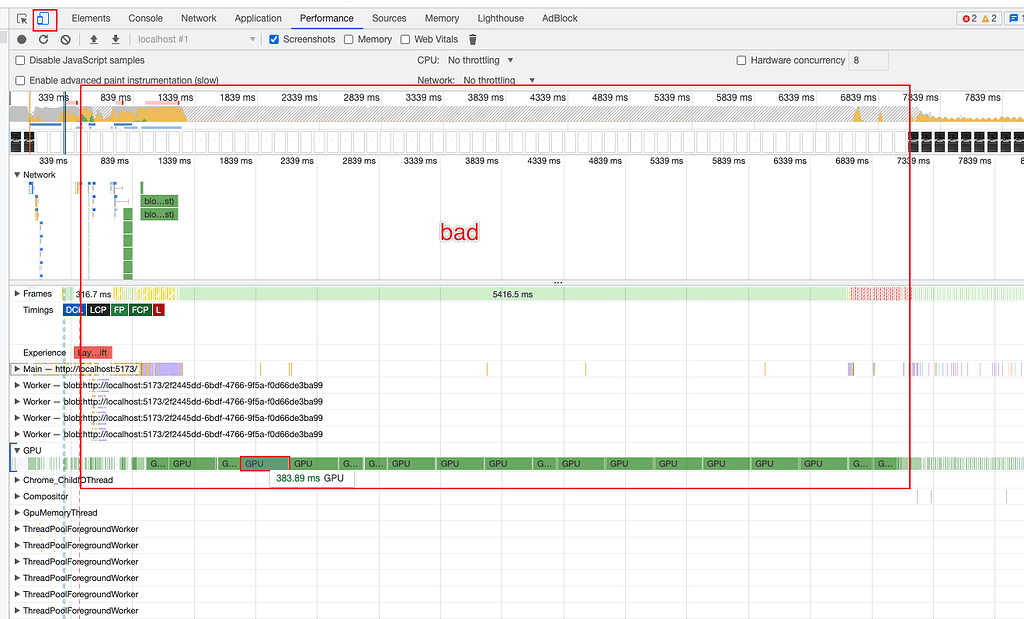The image size is (1024, 619).
Task: Switch to the Memory tab
Action: [x=441, y=17]
